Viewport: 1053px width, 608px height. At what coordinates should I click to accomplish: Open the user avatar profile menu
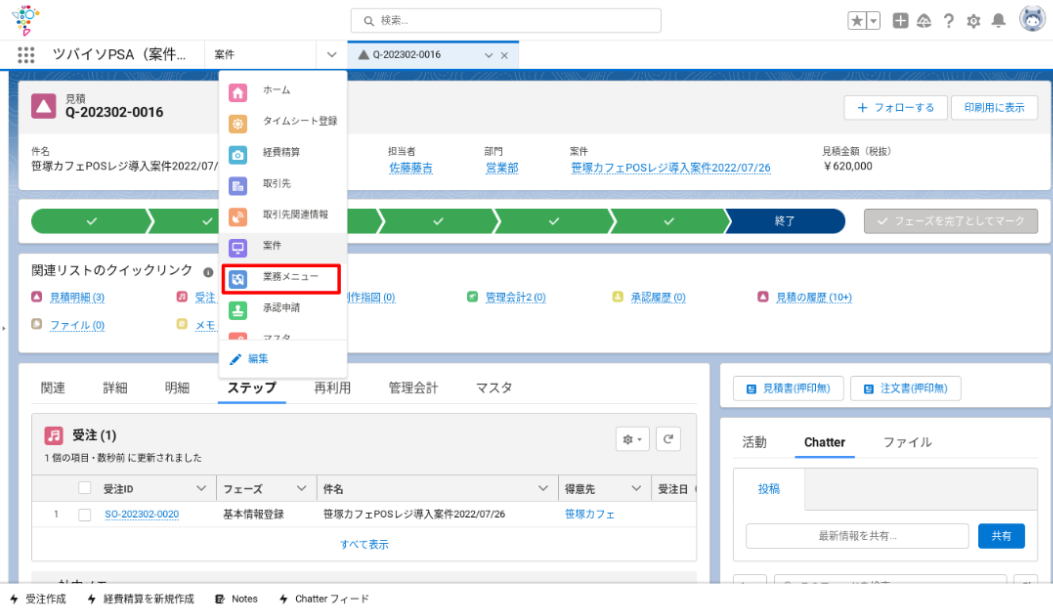click(x=1032, y=20)
